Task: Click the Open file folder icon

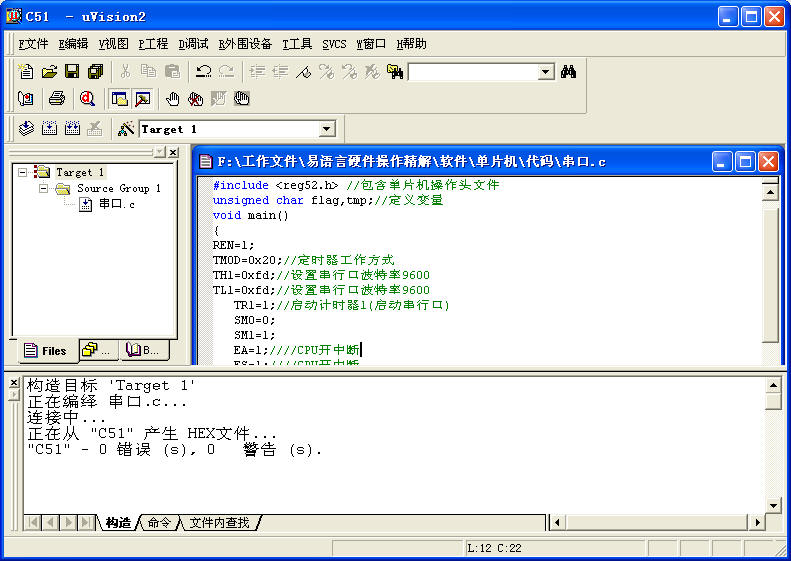Action: [x=49, y=72]
